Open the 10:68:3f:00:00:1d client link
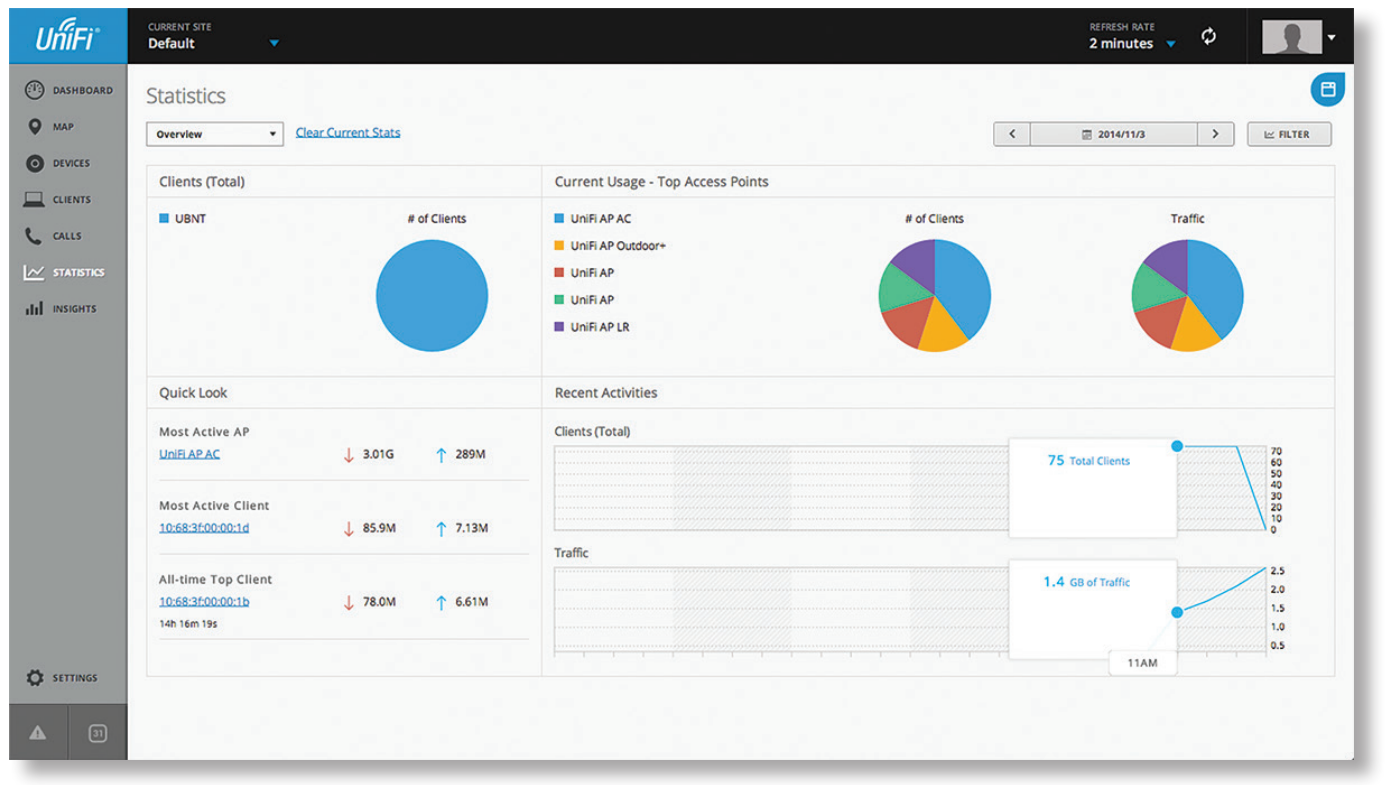 click(204, 527)
